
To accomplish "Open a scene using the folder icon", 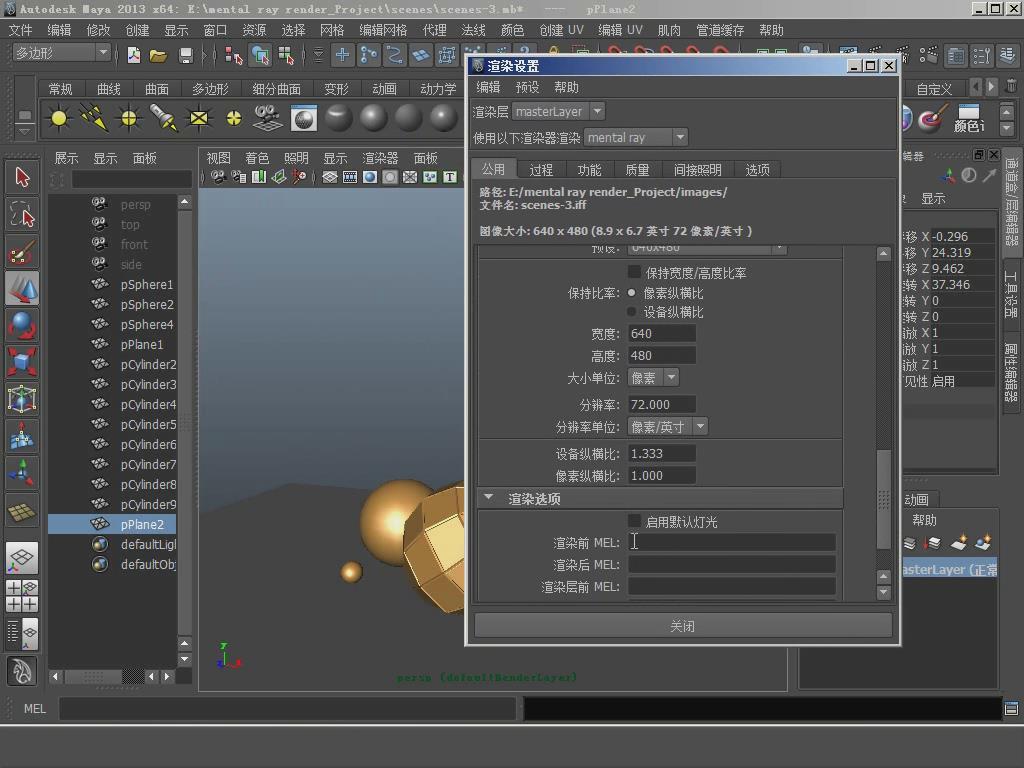I will [x=159, y=56].
